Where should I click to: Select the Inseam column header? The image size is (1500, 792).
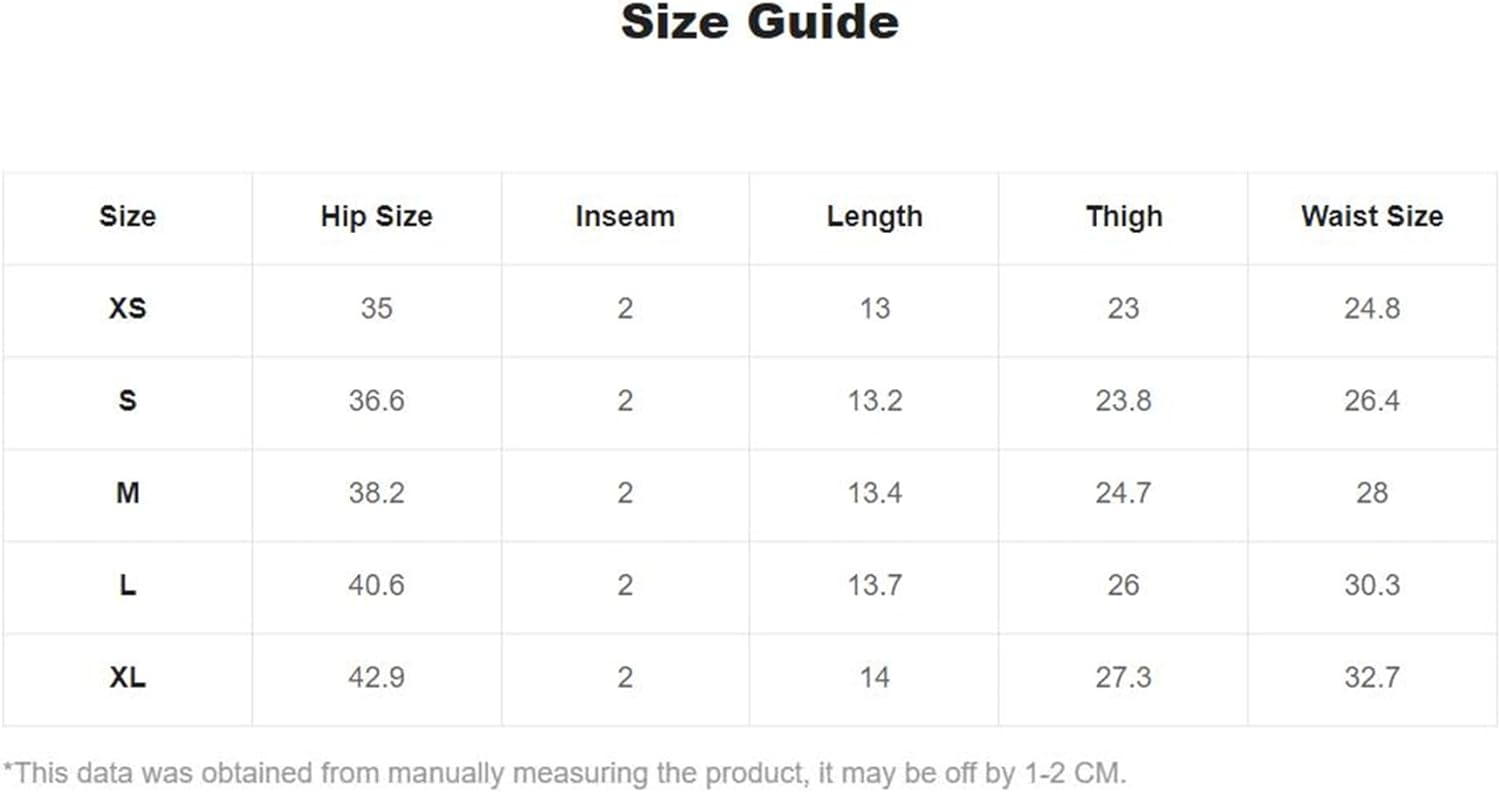click(x=625, y=217)
